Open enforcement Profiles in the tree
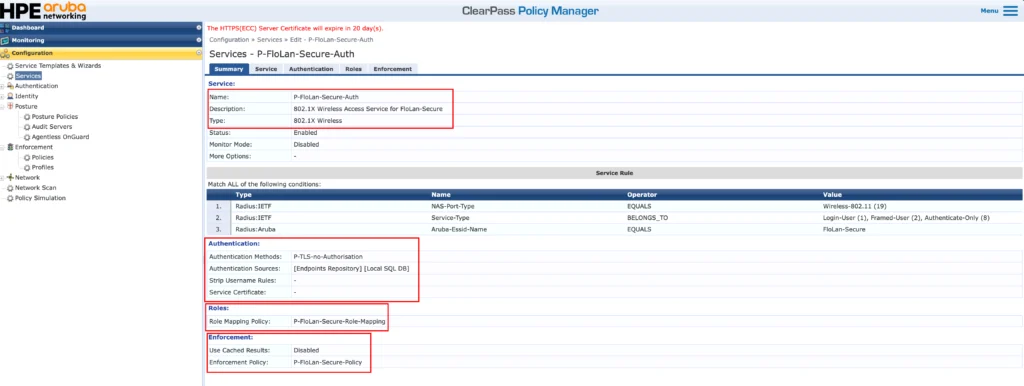The image size is (1024, 386). 43,167
